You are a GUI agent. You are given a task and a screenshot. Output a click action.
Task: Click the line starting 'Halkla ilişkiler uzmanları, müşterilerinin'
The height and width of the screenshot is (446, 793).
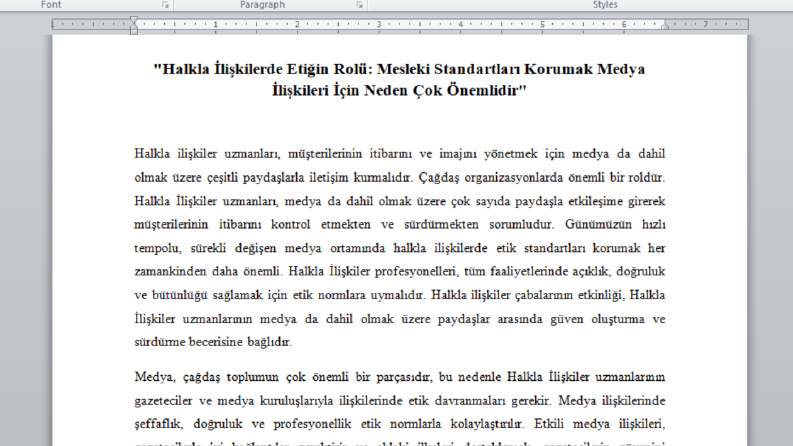coord(400,154)
